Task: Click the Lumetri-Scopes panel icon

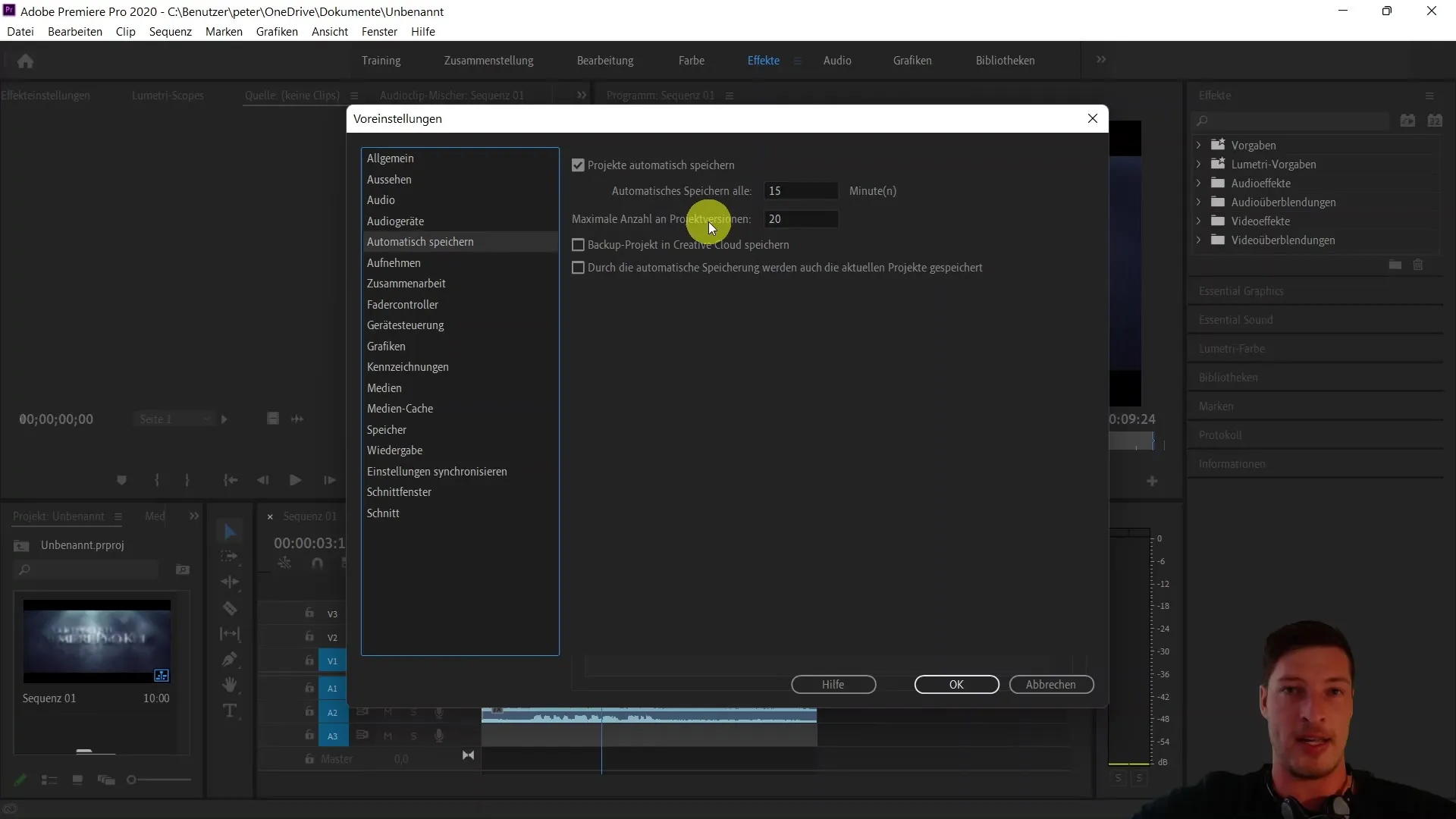Action: [x=167, y=95]
